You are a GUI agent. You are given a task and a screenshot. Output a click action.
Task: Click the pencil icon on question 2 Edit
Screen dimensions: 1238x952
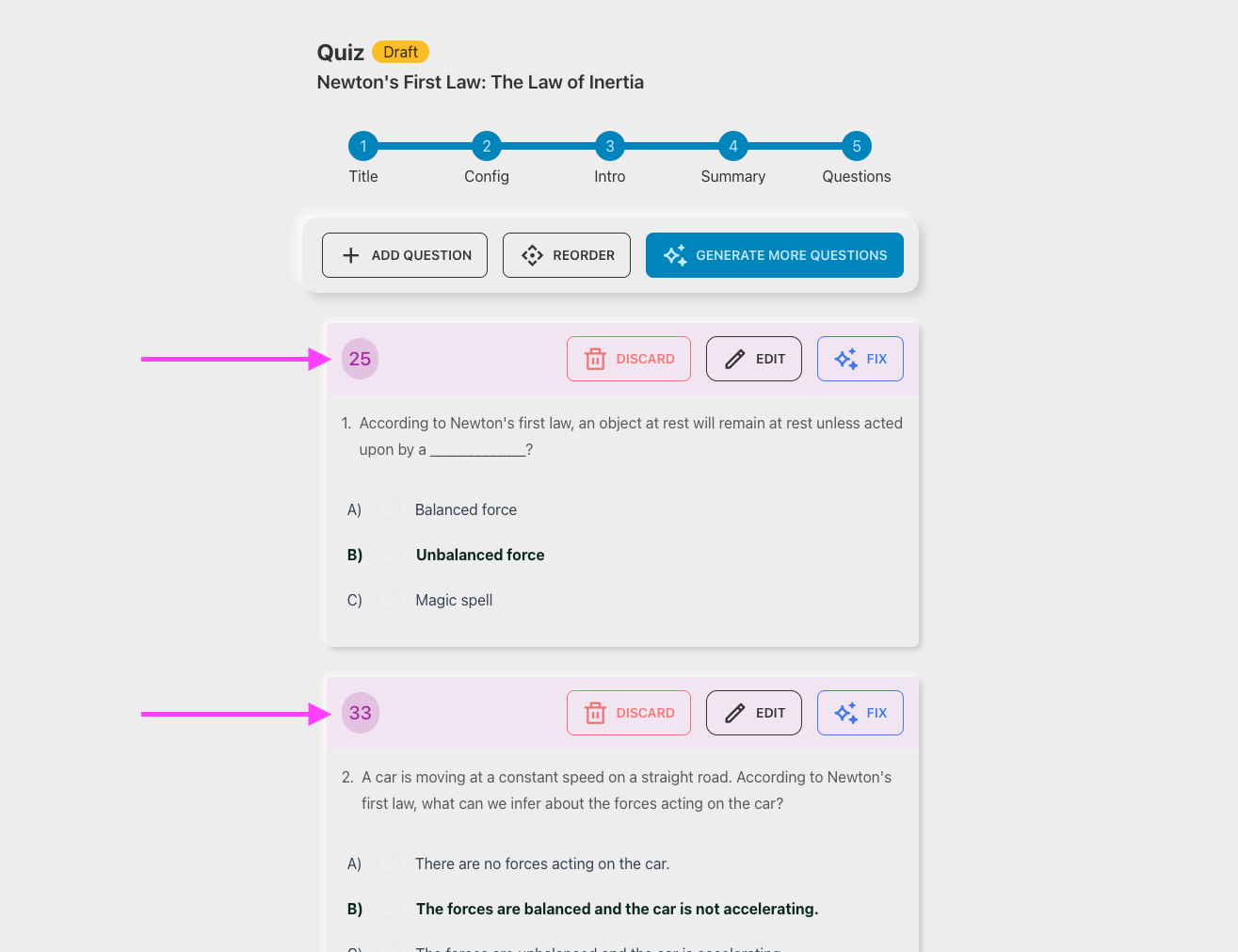click(x=735, y=713)
